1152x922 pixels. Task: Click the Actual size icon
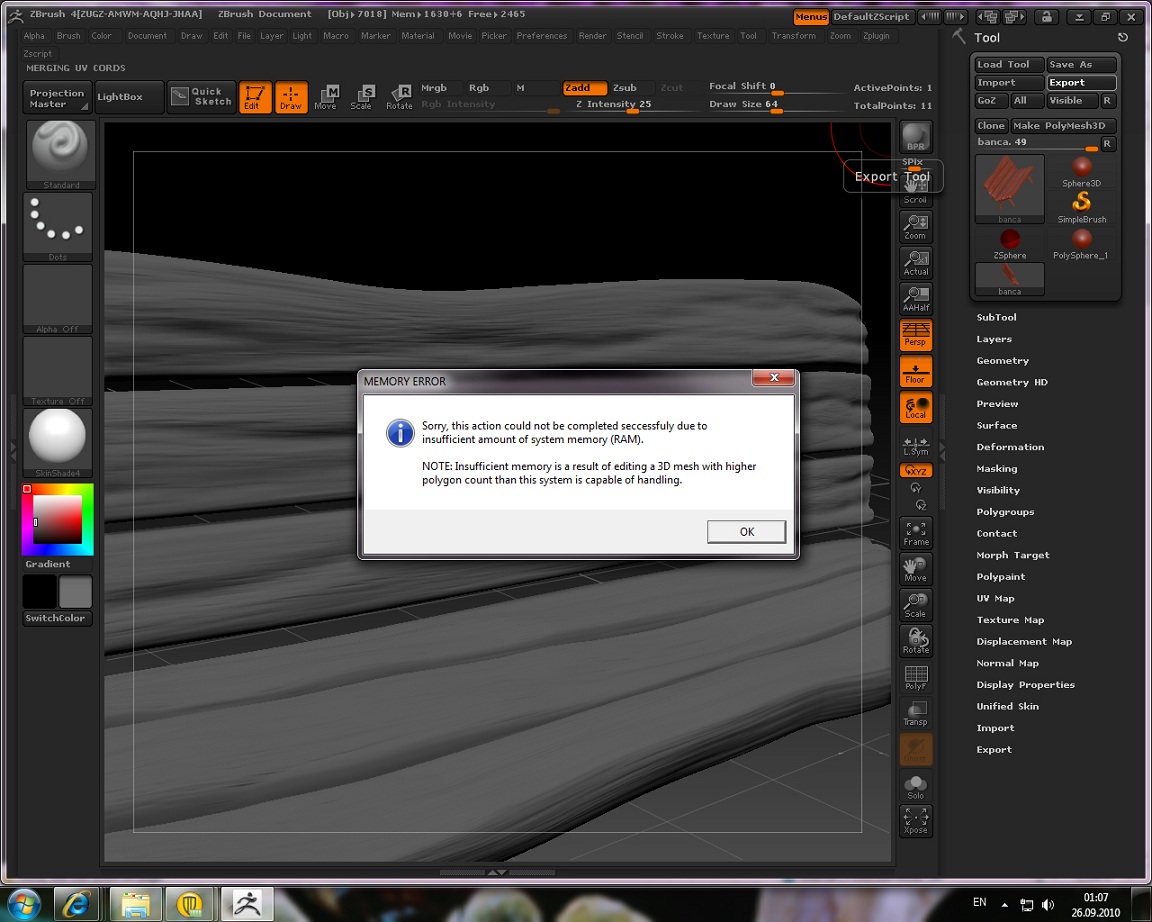[x=915, y=262]
